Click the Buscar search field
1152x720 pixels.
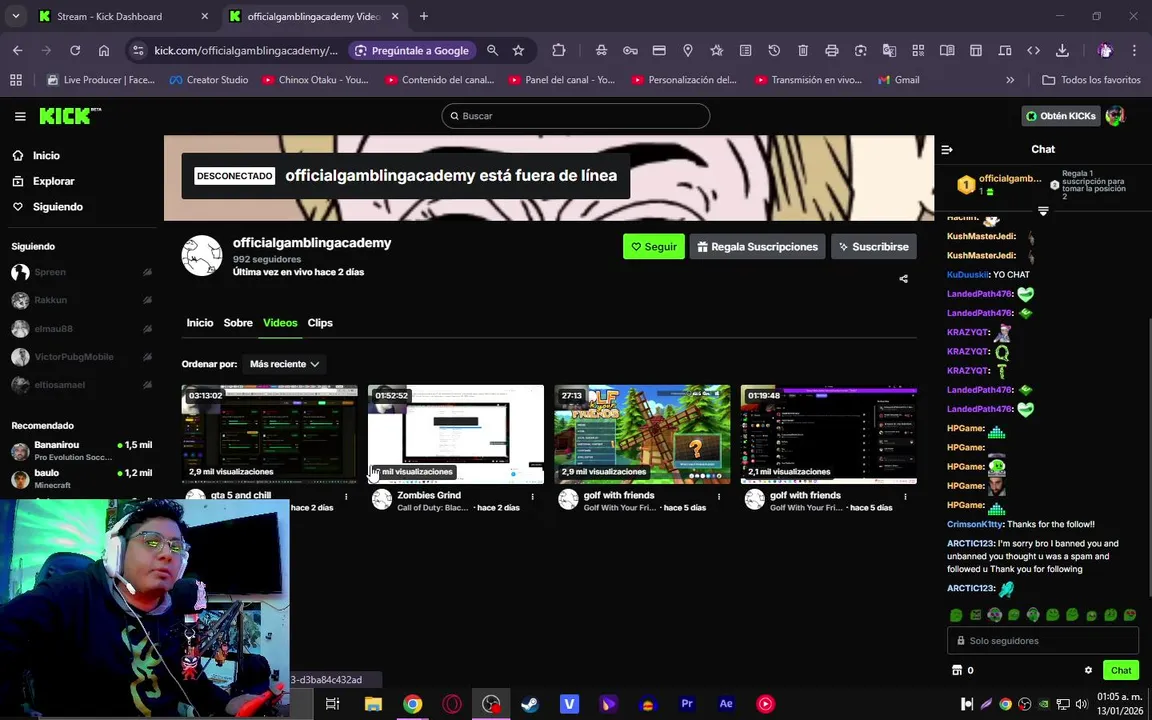(x=575, y=116)
